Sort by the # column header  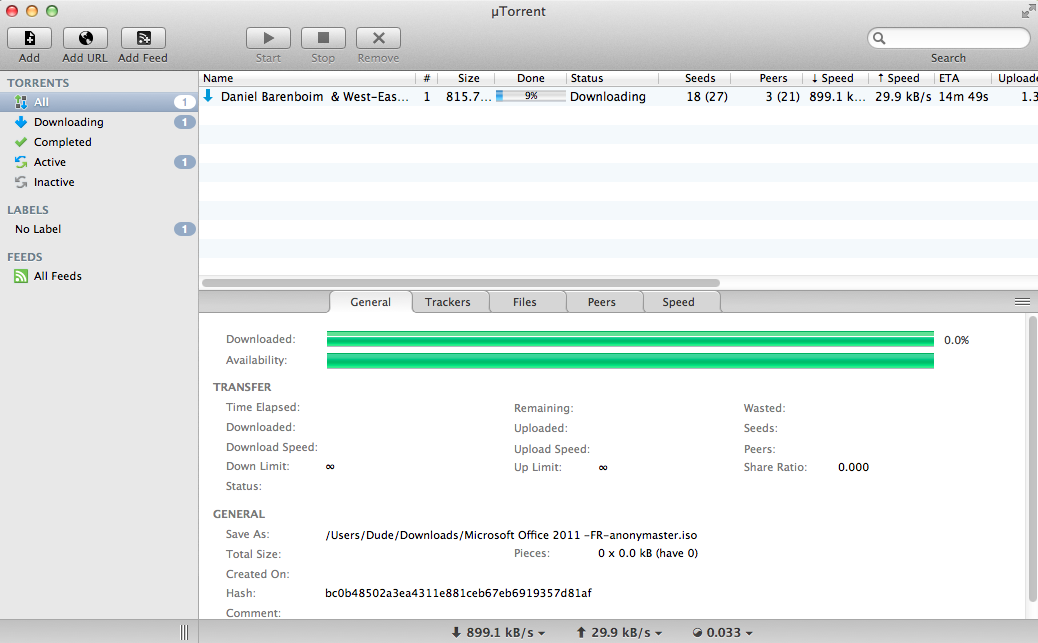click(x=427, y=78)
